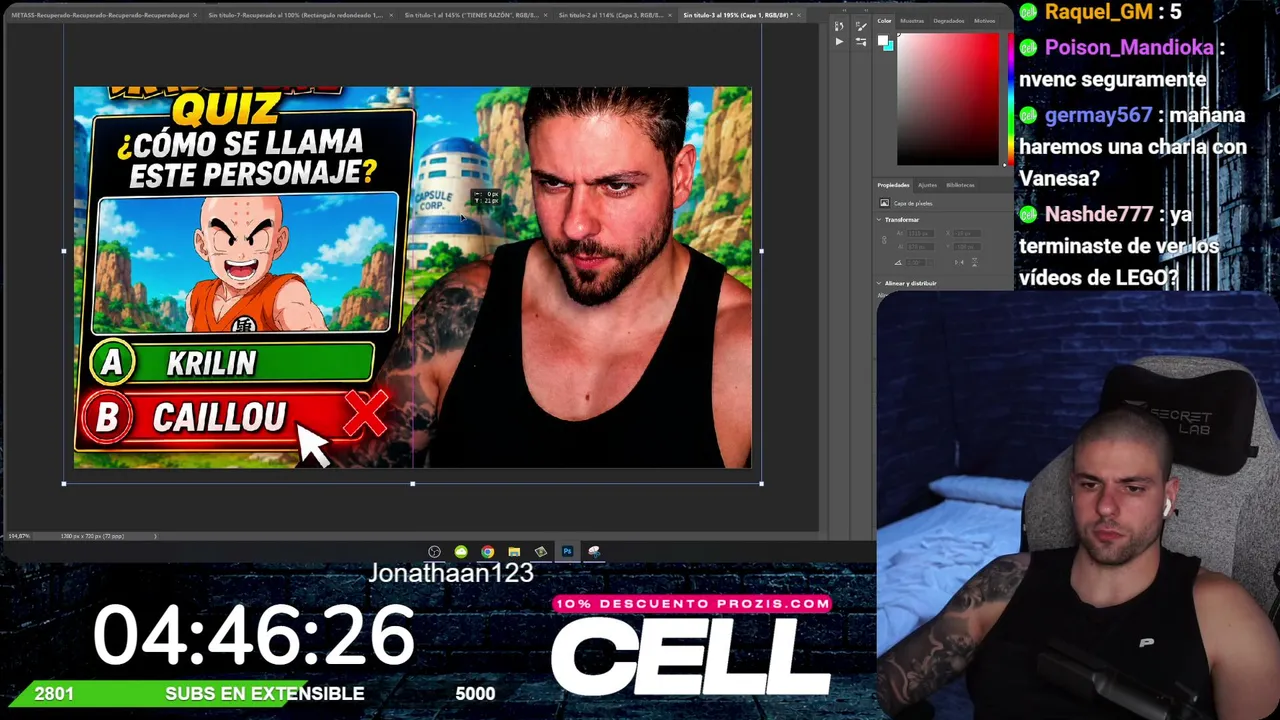1280x720 pixels.
Task: Select the Sin título-3 document tab
Action: click(738, 15)
